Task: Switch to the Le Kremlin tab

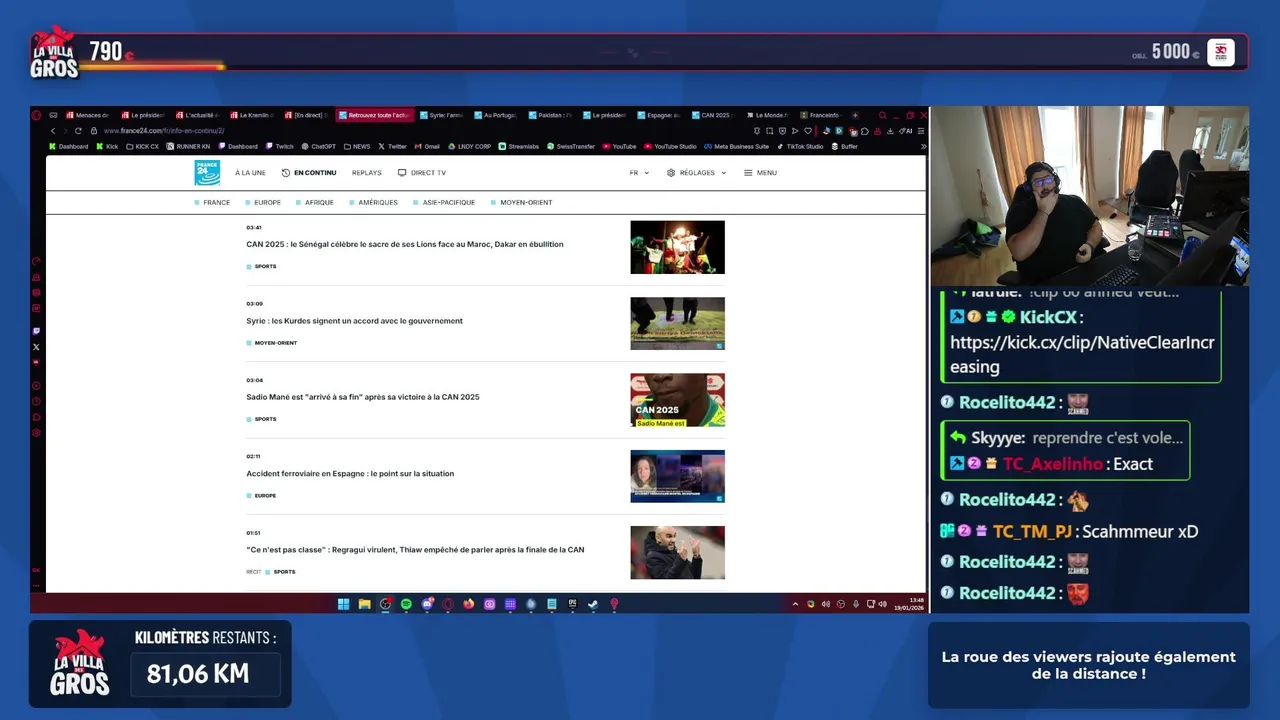Action: pyautogui.click(x=252, y=115)
